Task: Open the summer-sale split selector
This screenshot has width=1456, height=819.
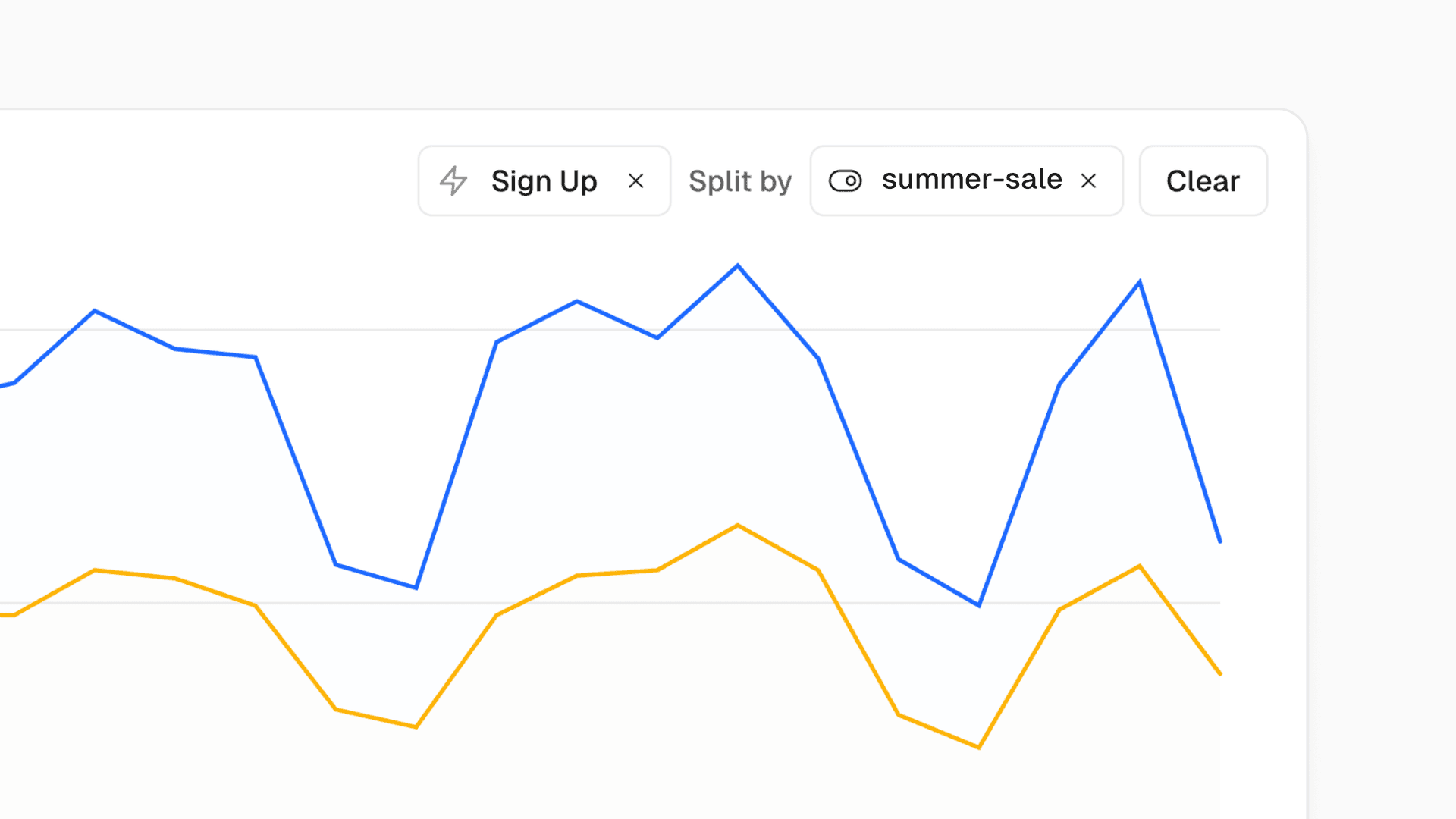Action: (971, 180)
